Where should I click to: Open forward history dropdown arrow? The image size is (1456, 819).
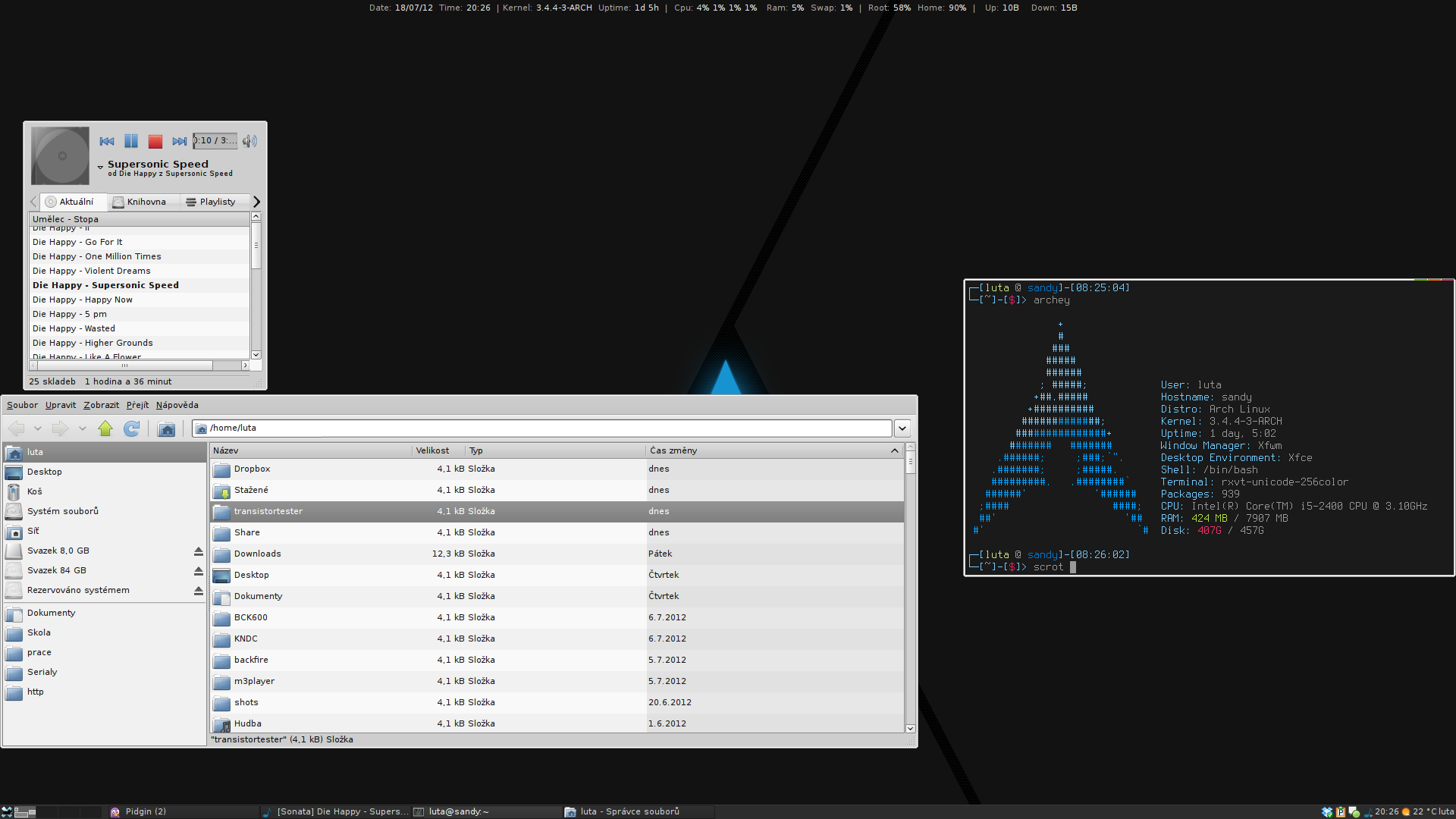pos(83,428)
